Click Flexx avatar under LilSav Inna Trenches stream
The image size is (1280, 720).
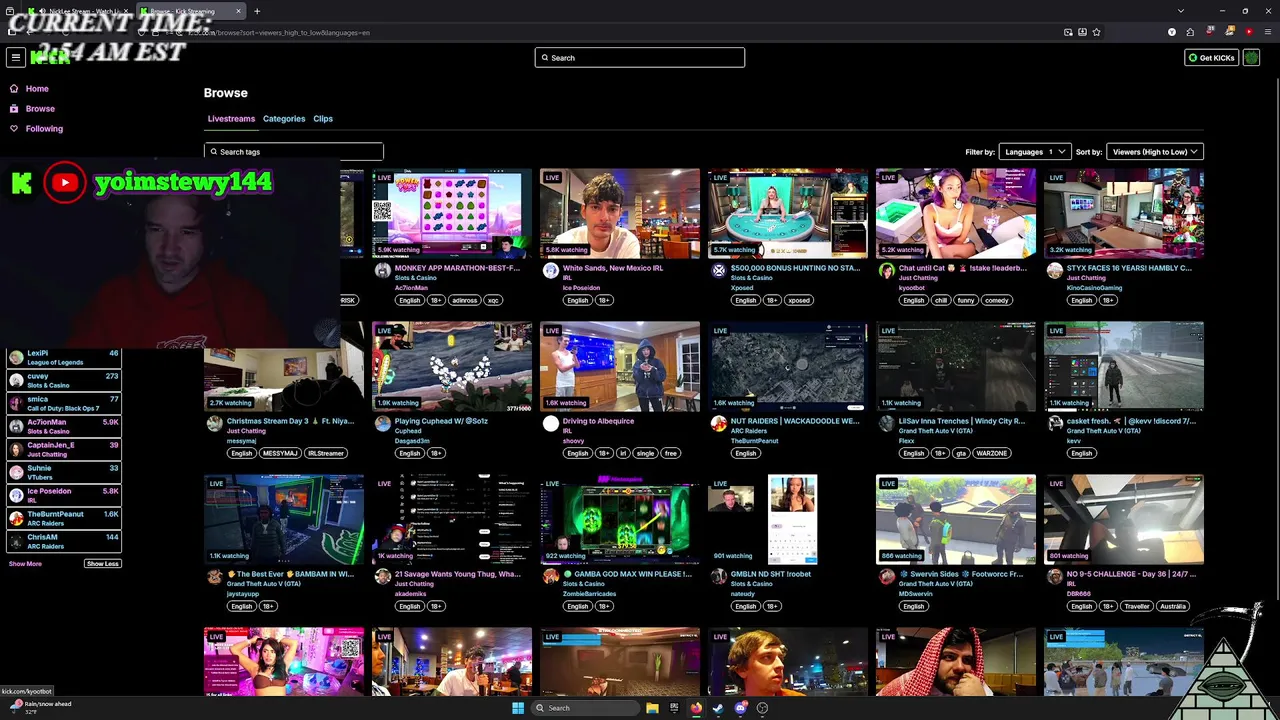(x=887, y=423)
